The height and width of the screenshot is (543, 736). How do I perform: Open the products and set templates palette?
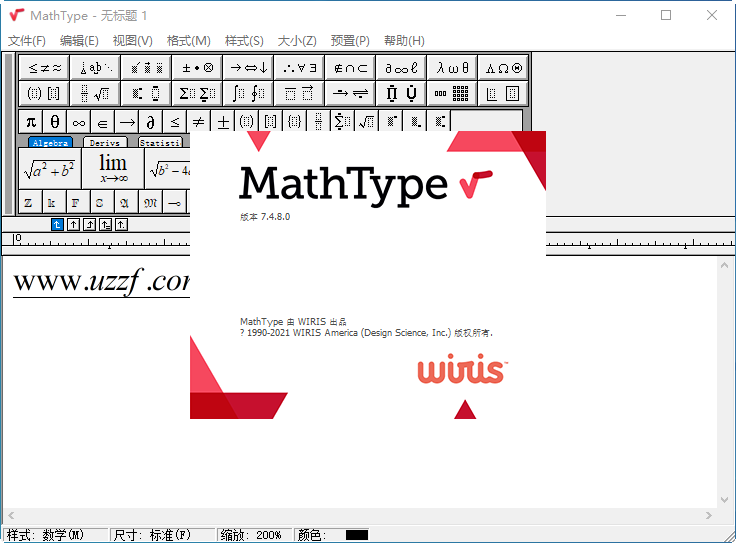pos(401,93)
